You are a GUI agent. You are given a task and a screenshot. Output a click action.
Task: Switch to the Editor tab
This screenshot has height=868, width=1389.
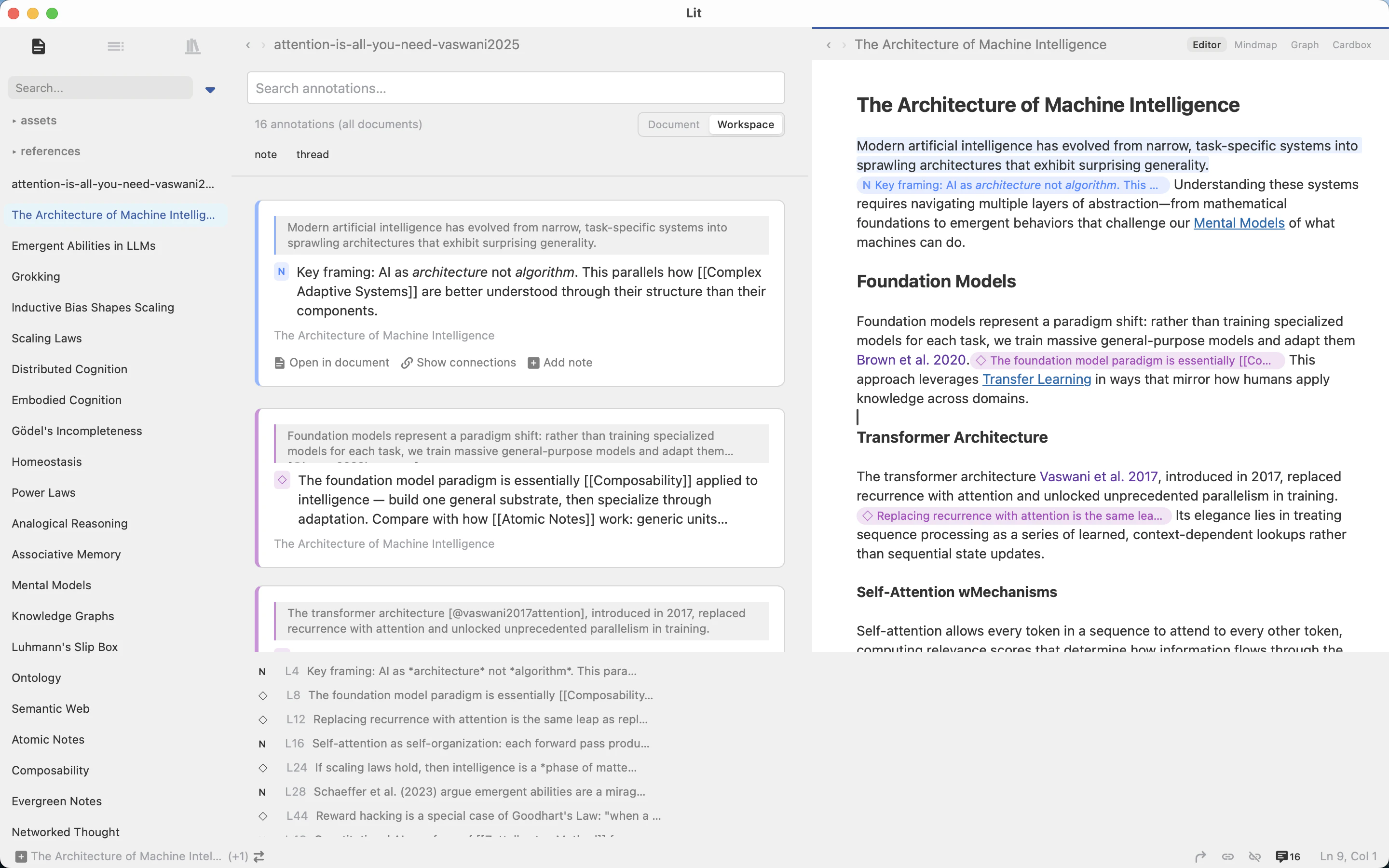click(1207, 45)
